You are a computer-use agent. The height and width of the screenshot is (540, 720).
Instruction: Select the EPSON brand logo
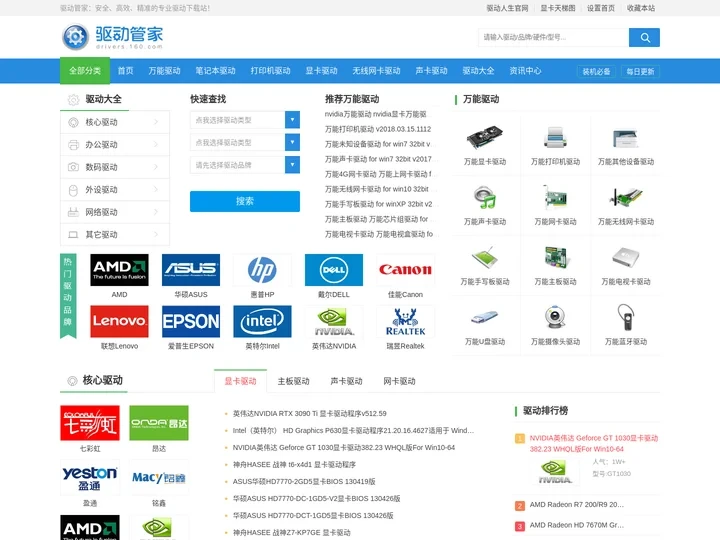(x=191, y=321)
